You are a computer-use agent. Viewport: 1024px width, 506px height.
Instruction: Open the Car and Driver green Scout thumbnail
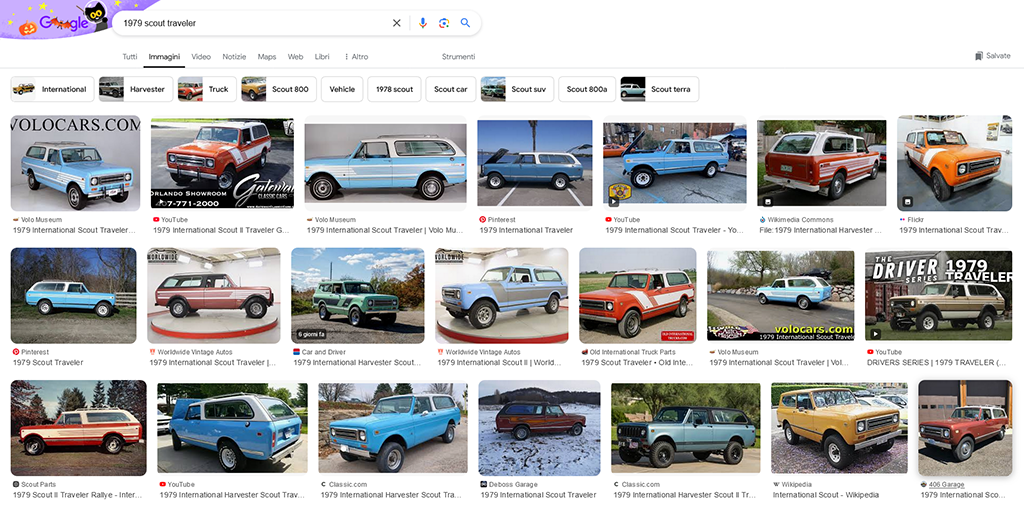pyautogui.click(x=357, y=295)
